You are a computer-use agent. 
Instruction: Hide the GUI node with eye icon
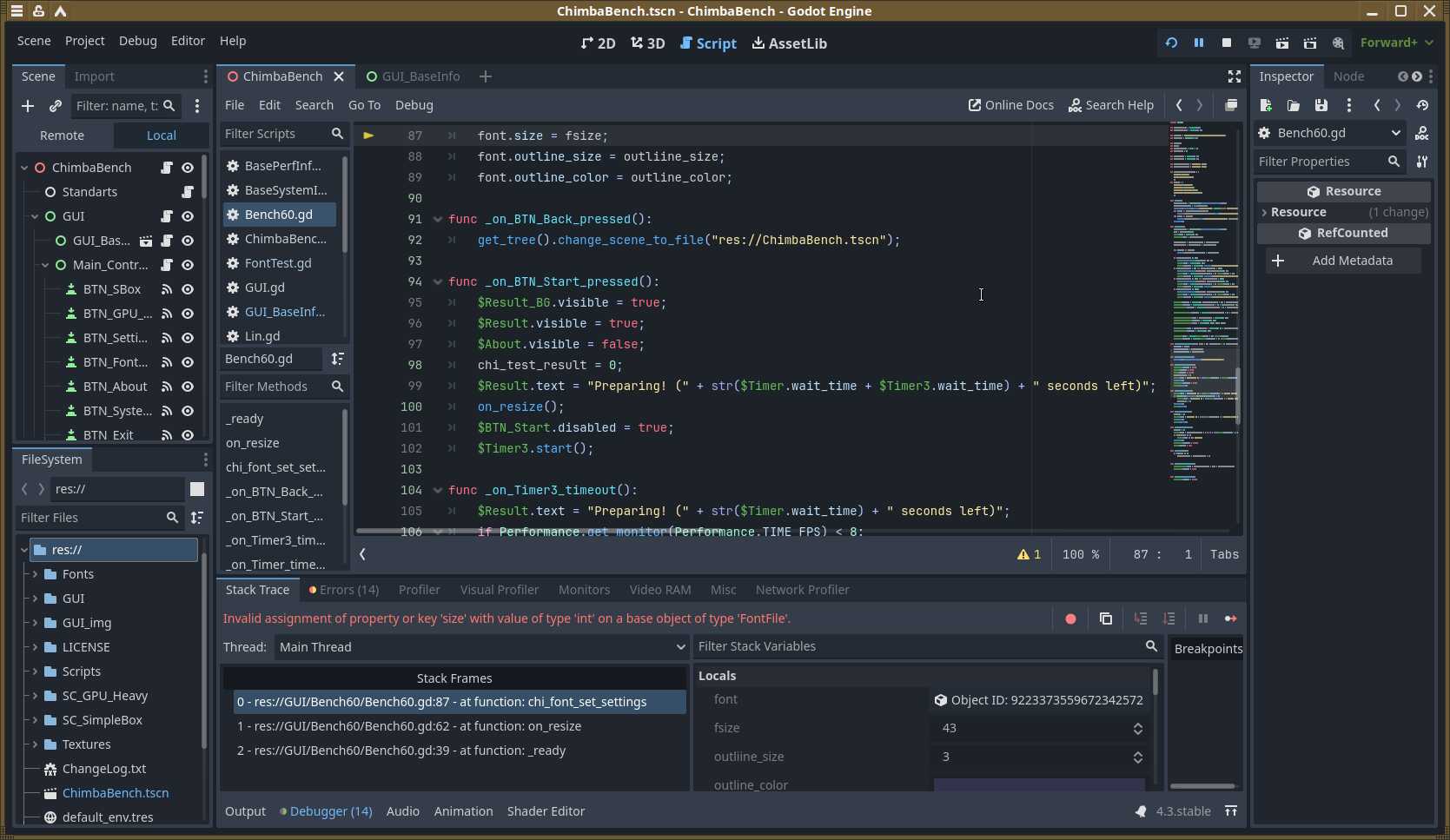tap(188, 216)
